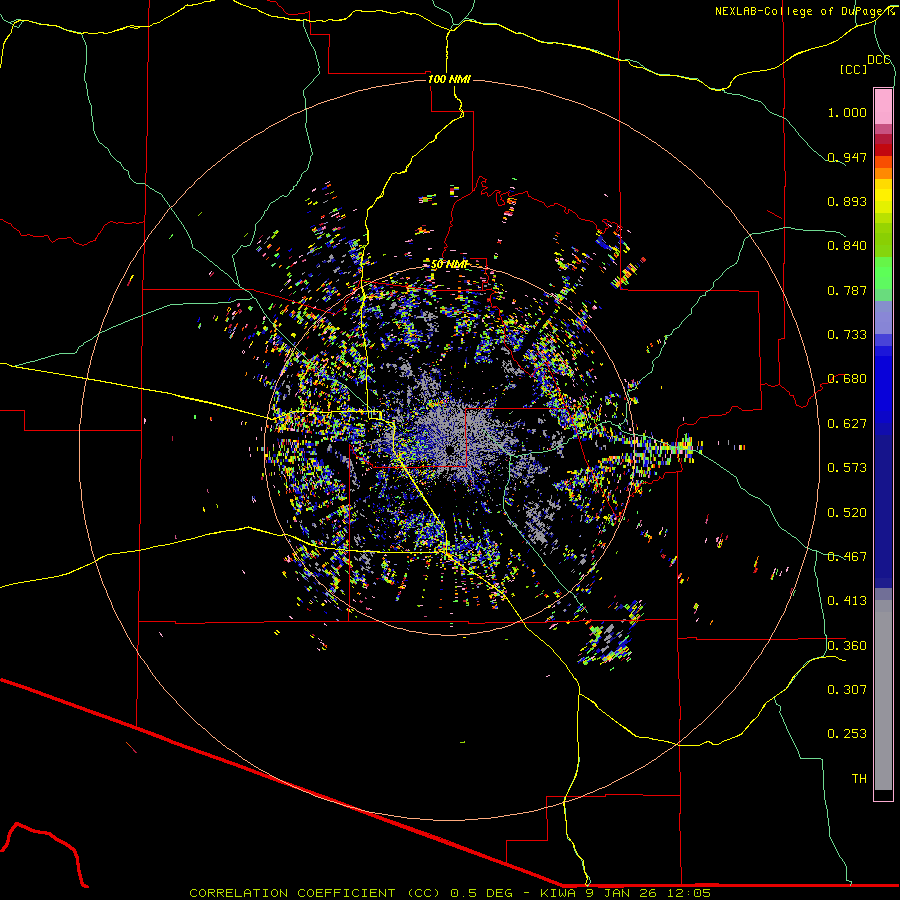The height and width of the screenshot is (900, 900).
Task: Click the [CC] legend unit label
Action: click(853, 69)
